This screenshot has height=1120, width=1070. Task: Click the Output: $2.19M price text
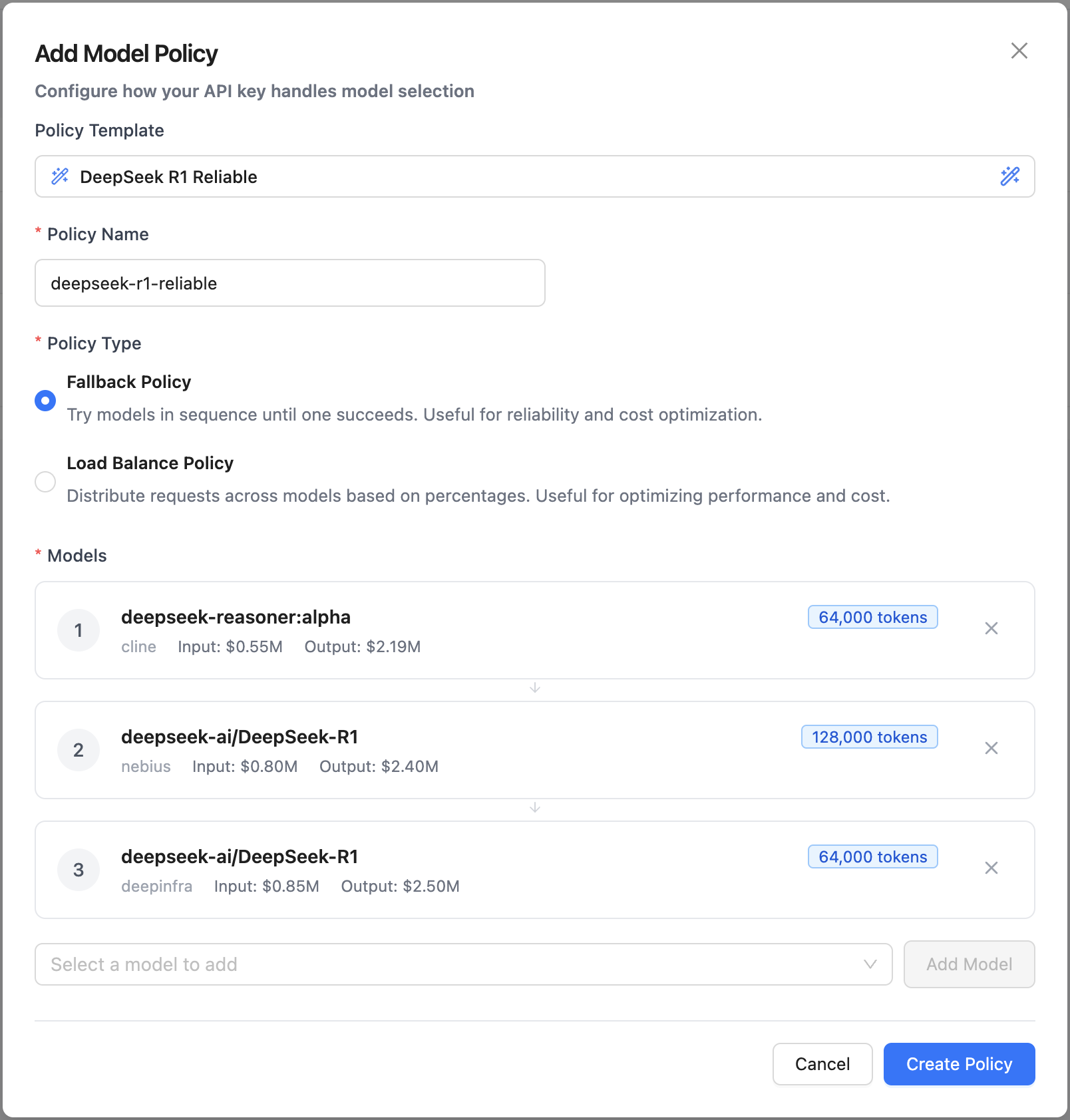tap(363, 647)
